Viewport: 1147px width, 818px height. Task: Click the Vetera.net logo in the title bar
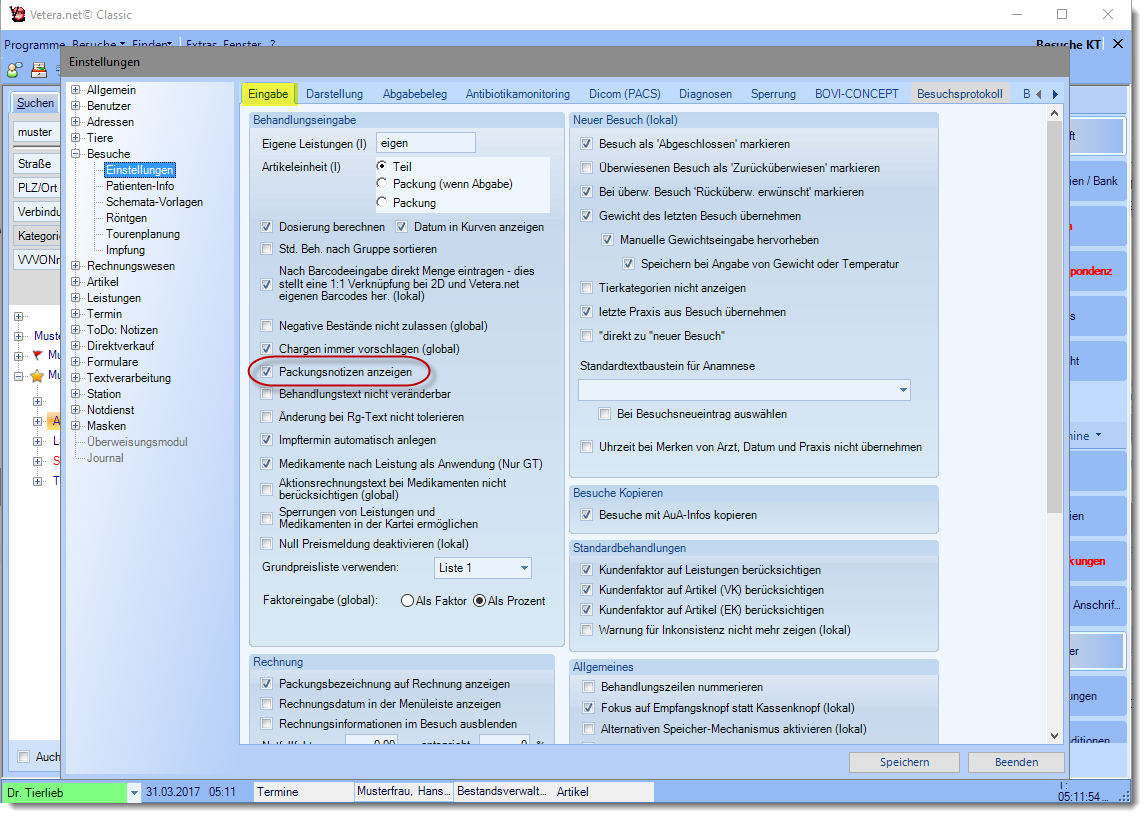pyautogui.click(x=16, y=15)
